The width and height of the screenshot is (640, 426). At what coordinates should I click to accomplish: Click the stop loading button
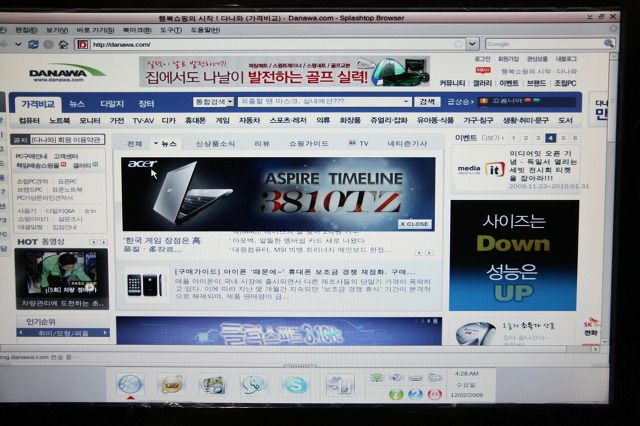pyautogui.click(x=48, y=44)
